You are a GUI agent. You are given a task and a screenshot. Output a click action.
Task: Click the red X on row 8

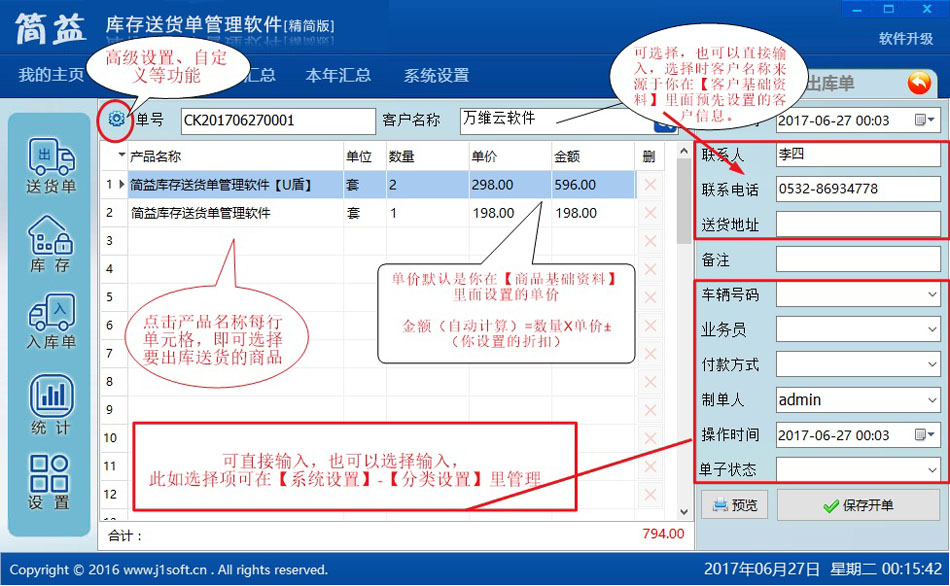(650, 382)
